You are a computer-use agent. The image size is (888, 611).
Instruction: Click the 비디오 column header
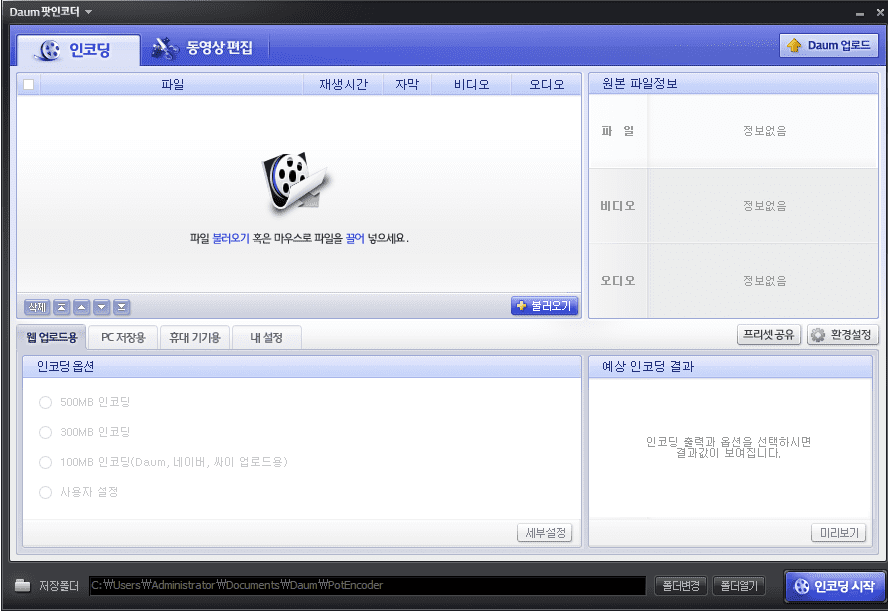pos(471,84)
